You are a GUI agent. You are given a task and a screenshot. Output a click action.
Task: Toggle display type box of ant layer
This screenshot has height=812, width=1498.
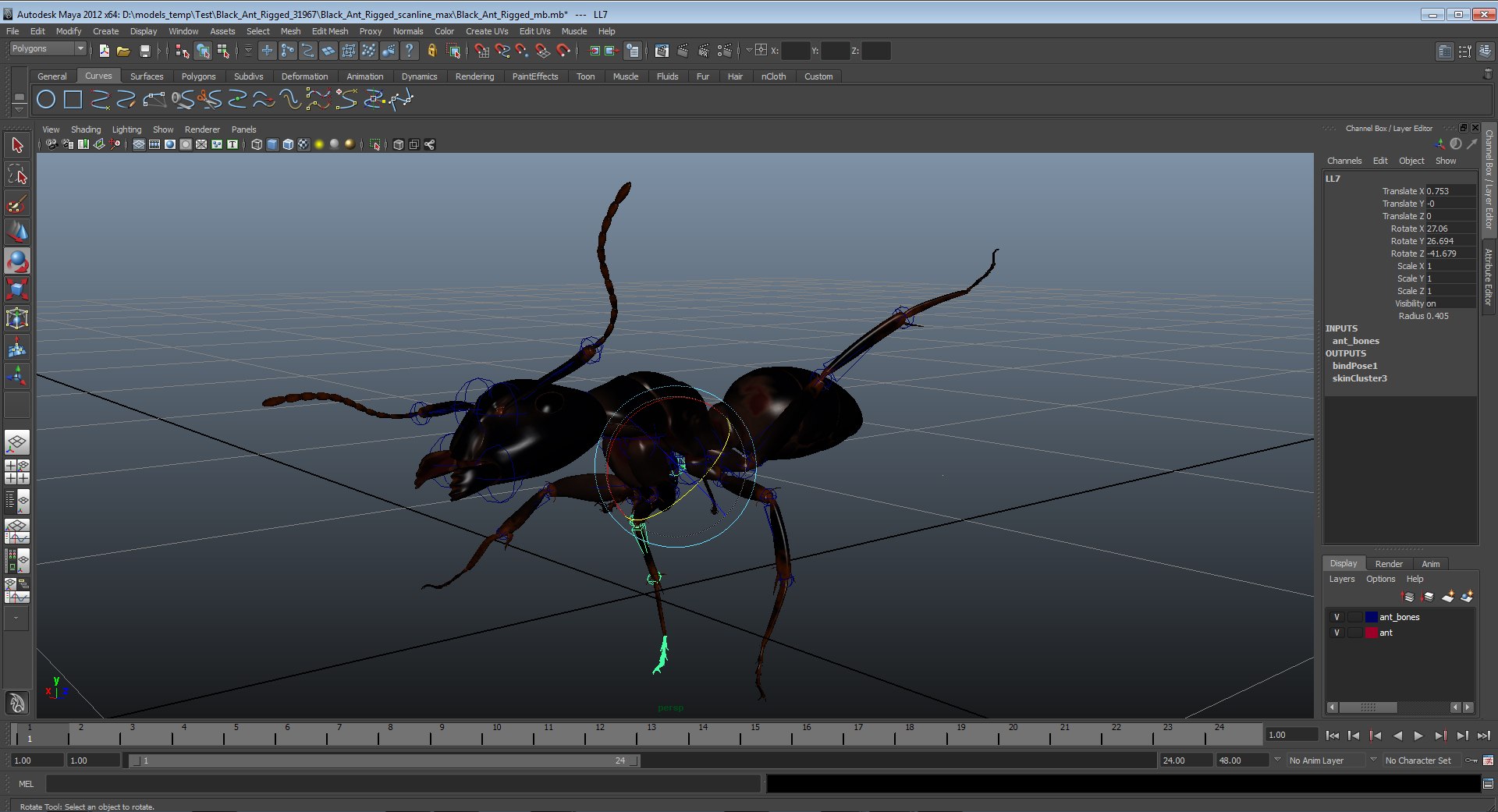(1354, 633)
